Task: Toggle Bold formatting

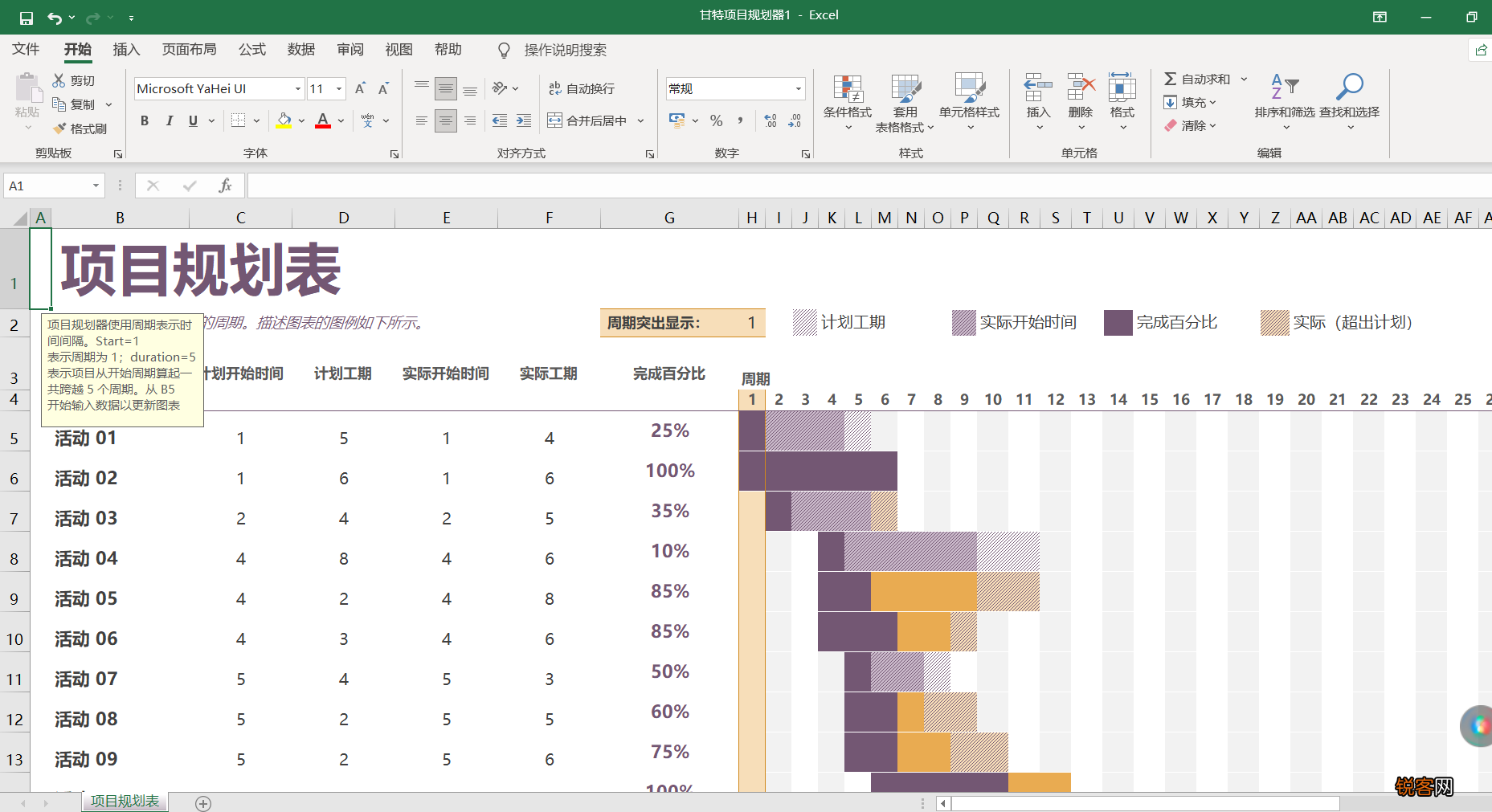Action: point(145,120)
